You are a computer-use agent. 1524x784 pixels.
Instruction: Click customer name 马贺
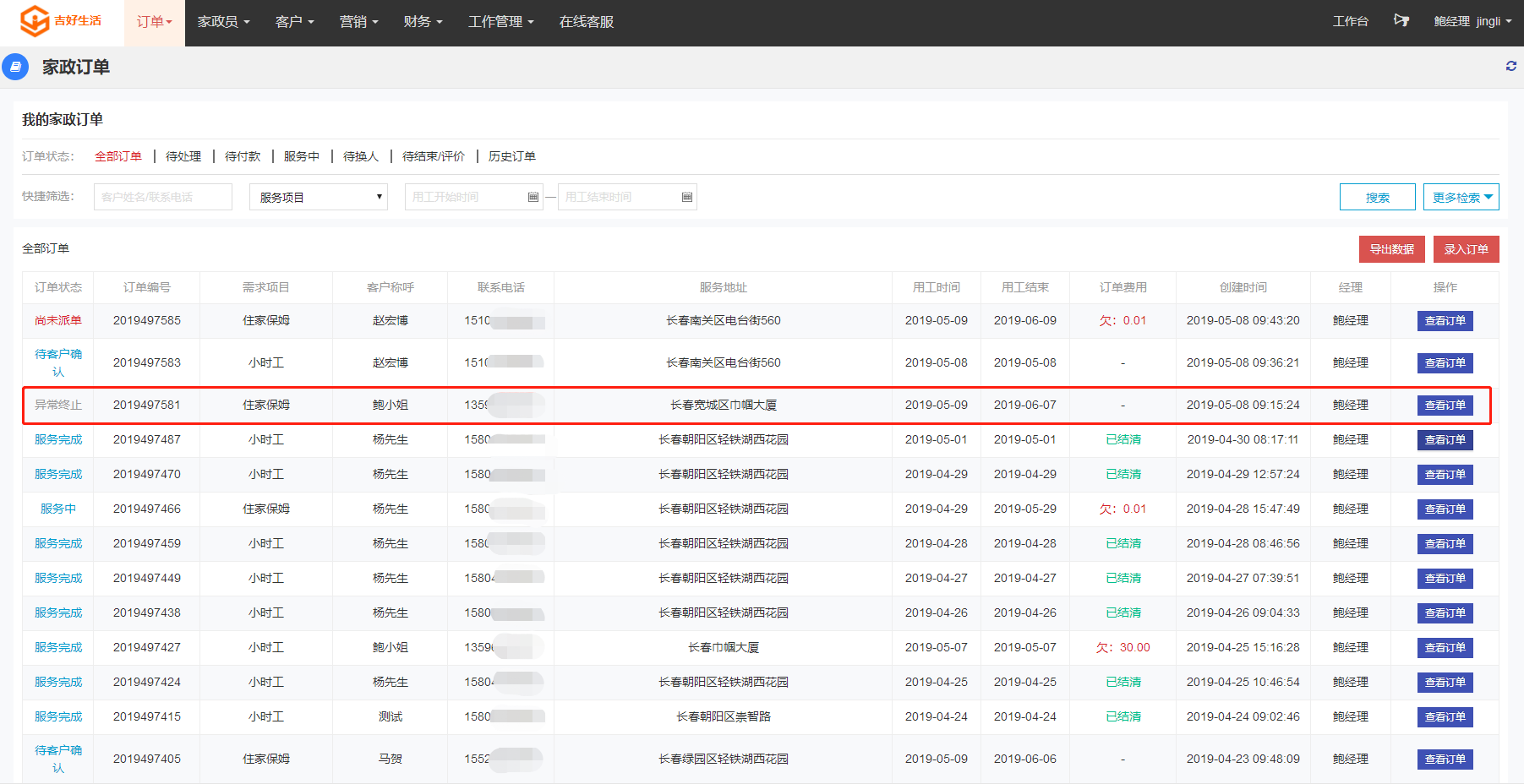coord(391,759)
